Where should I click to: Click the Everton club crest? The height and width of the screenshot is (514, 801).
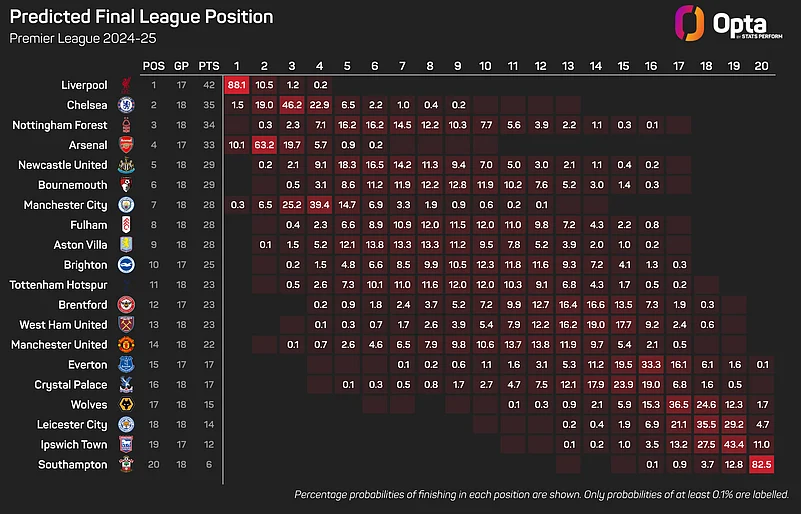point(125,365)
